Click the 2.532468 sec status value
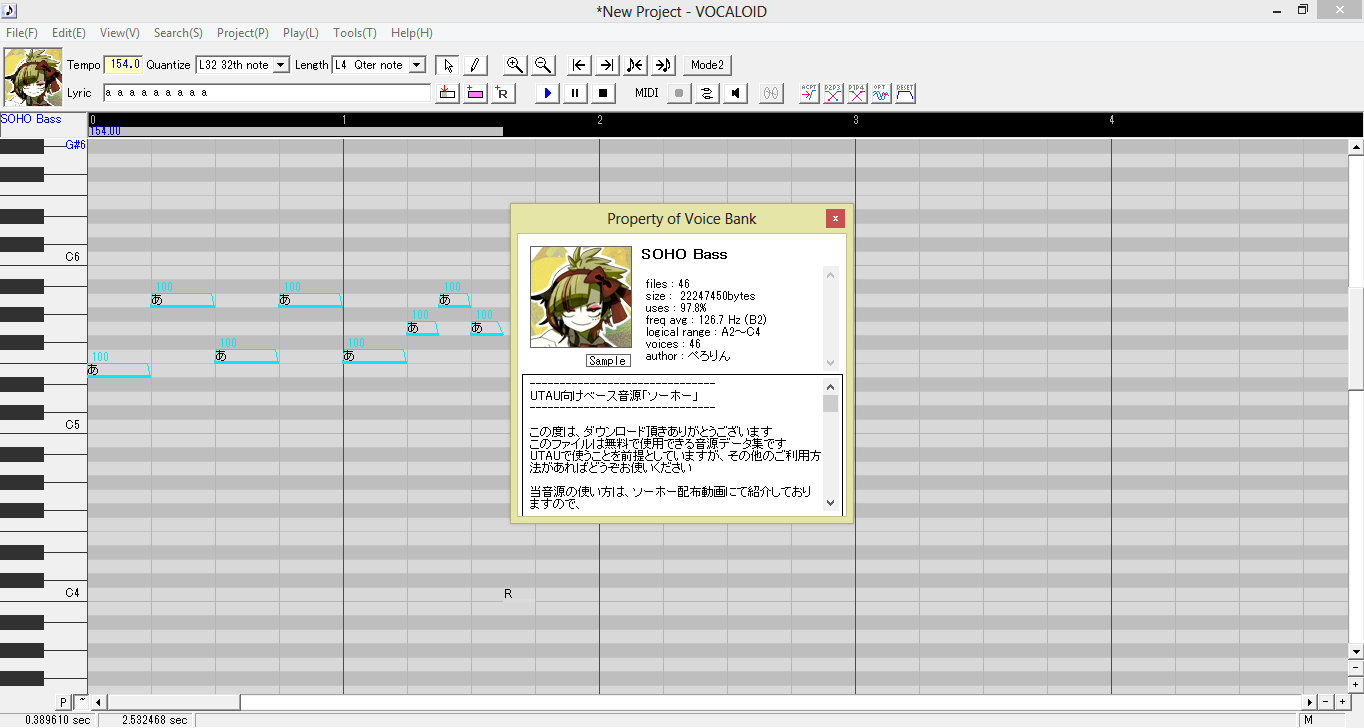1364x728 pixels. (x=154, y=720)
